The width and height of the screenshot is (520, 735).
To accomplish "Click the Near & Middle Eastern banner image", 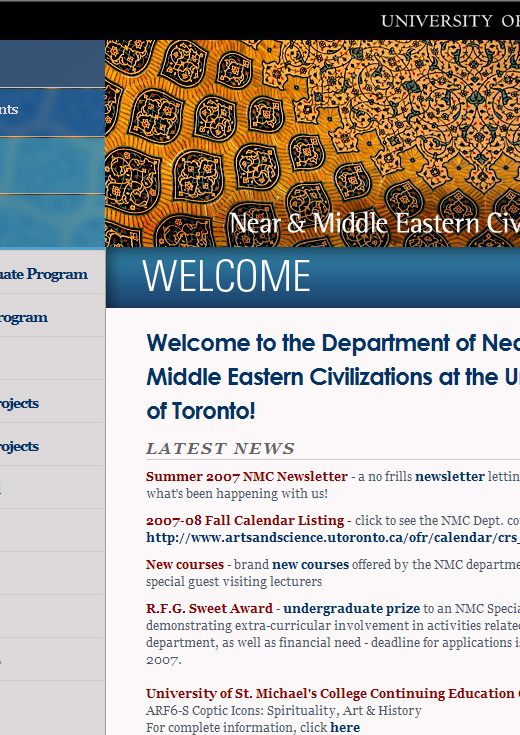I will 312,143.
